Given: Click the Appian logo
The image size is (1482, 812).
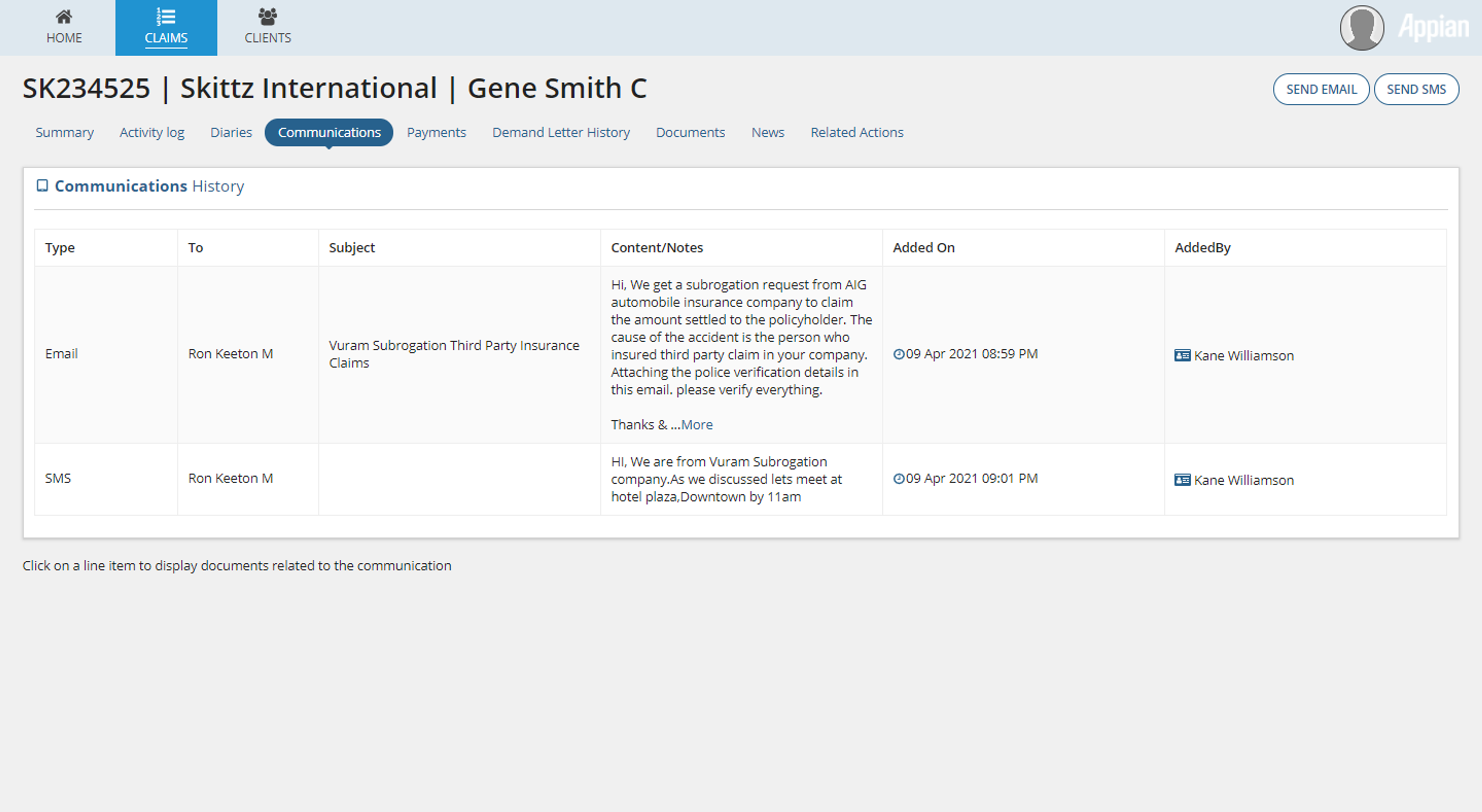Looking at the screenshot, I should click(1434, 27).
